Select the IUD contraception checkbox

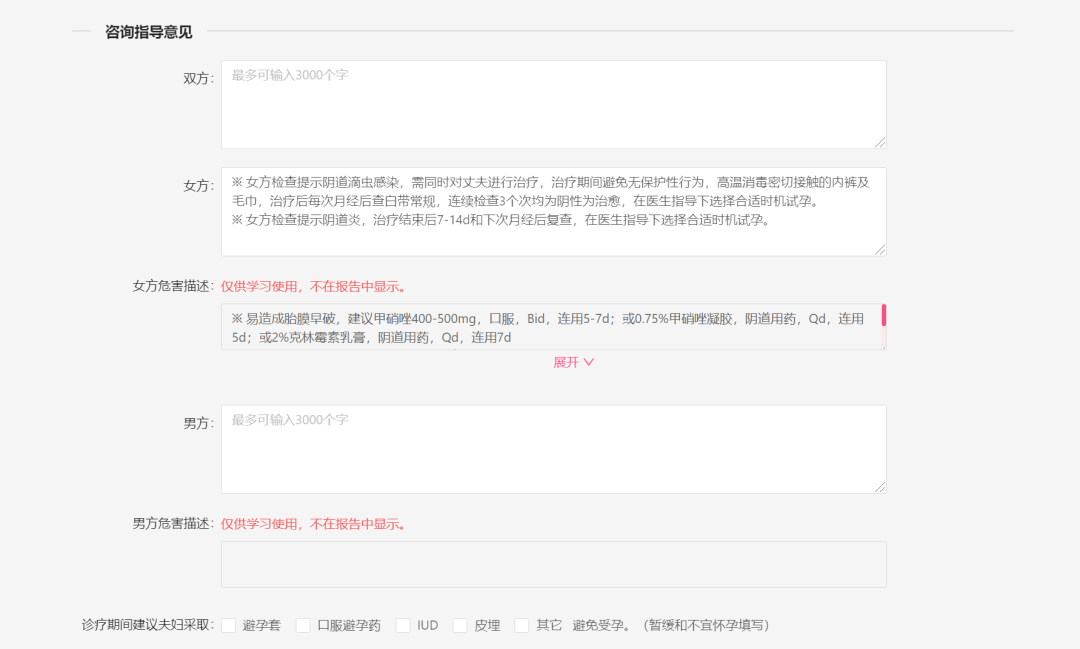point(403,624)
